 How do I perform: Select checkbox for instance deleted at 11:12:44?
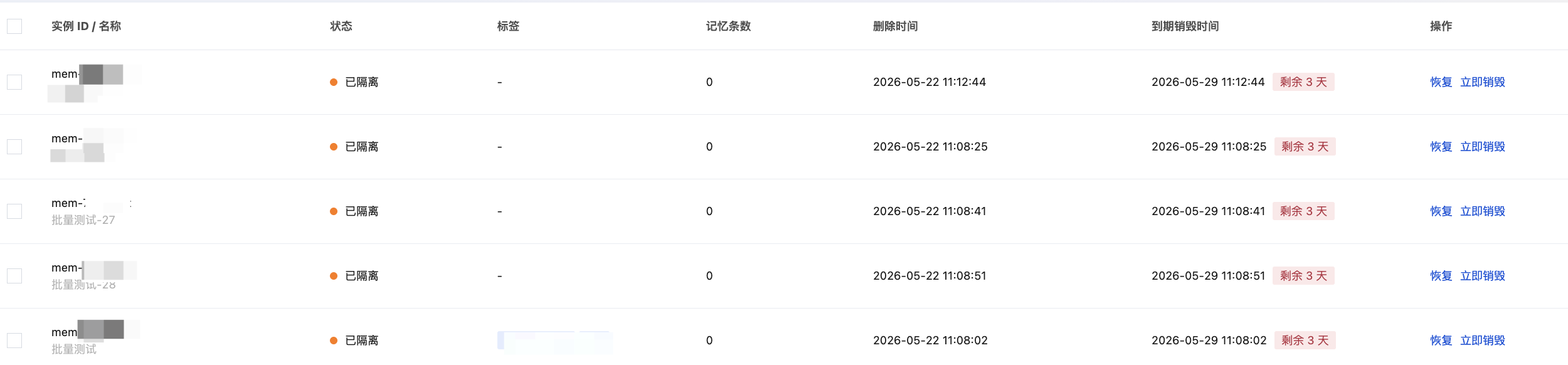[14, 82]
